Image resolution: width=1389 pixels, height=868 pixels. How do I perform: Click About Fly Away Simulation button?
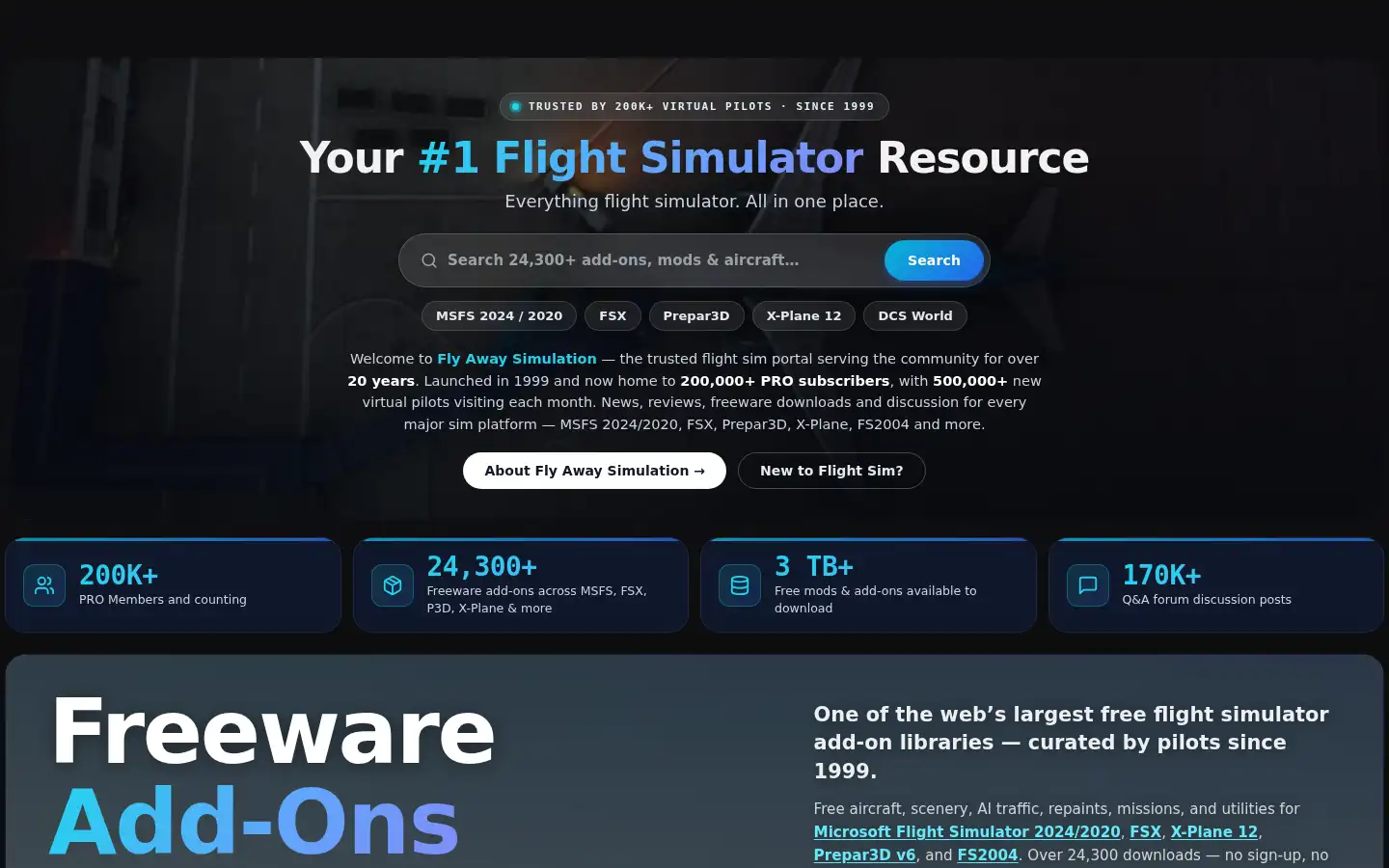point(594,471)
